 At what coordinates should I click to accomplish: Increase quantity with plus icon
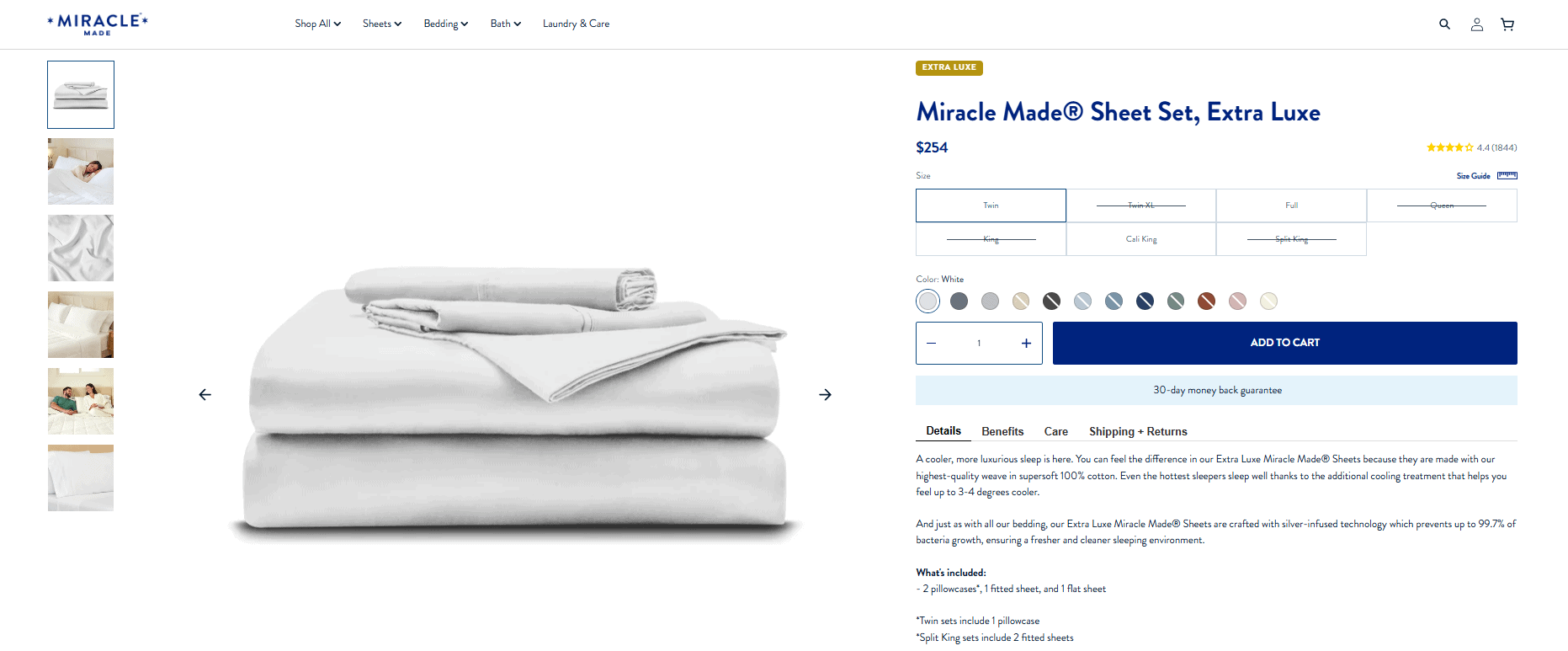1026,343
